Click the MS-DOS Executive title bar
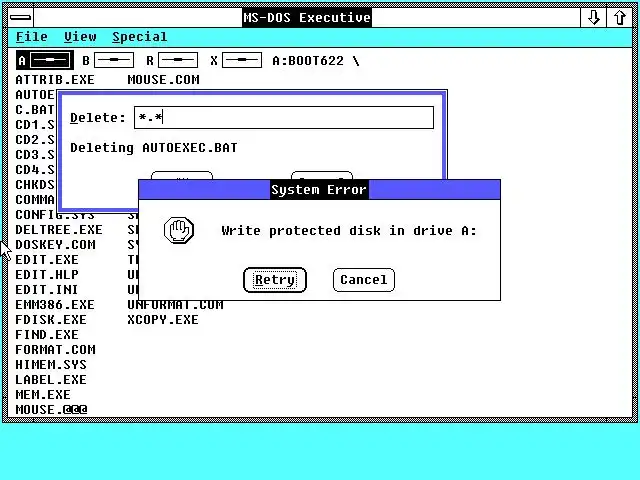640x480 pixels. coord(307,18)
